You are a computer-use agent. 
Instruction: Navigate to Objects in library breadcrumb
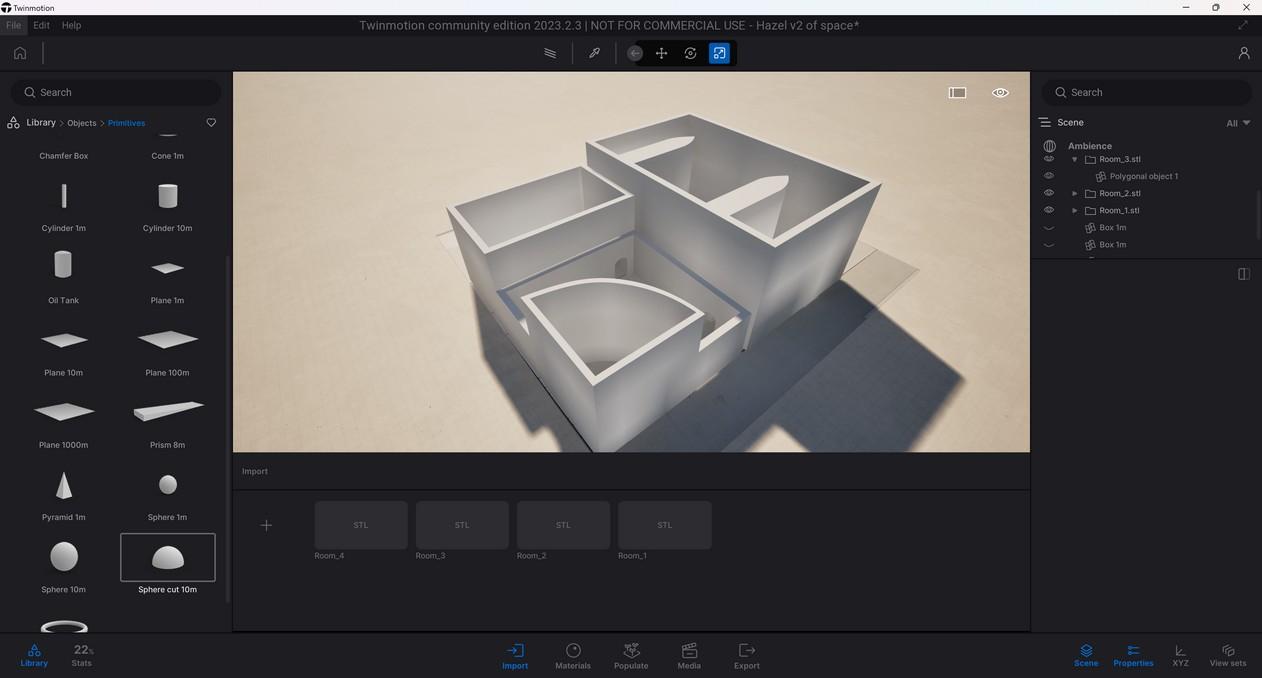(82, 123)
